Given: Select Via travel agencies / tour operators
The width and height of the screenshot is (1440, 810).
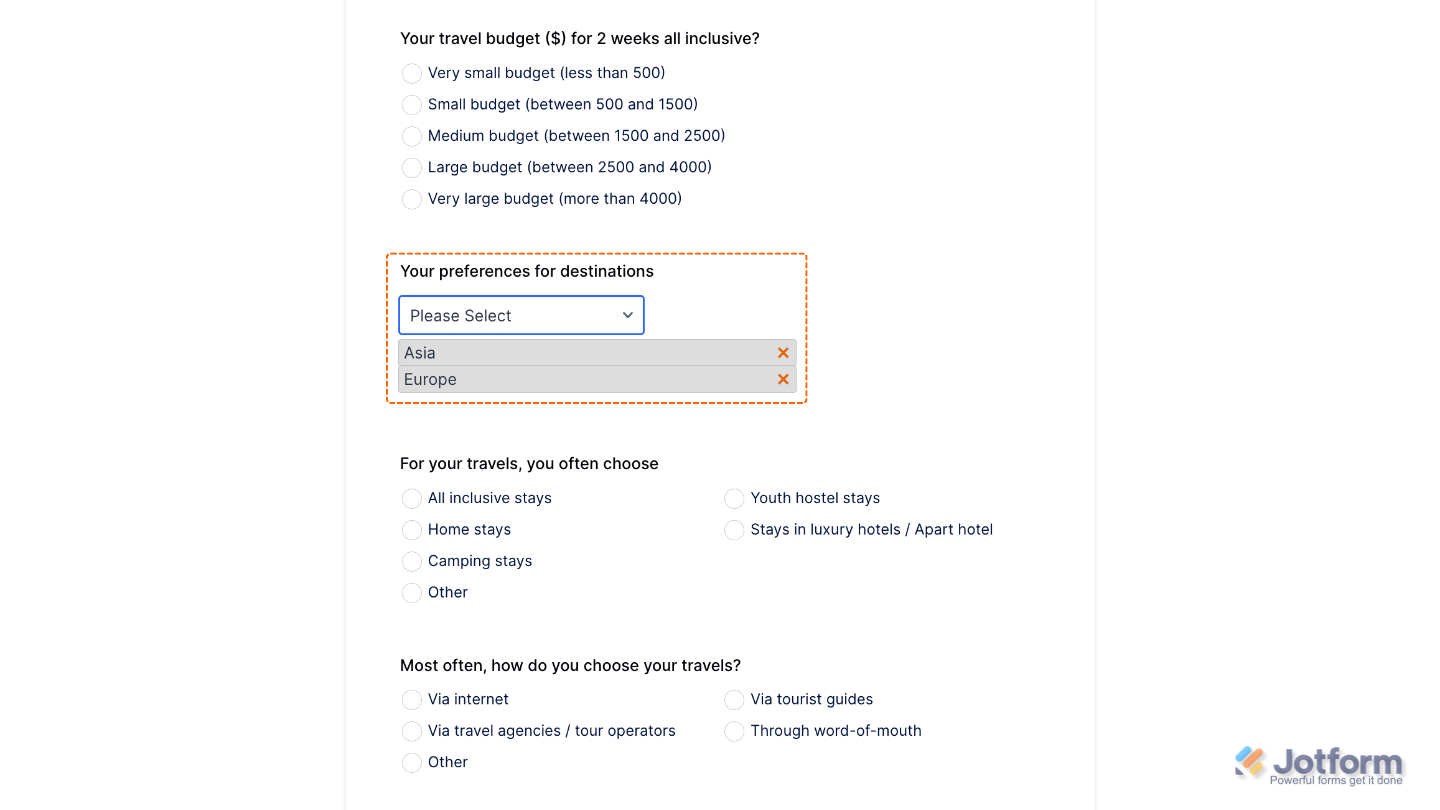Looking at the screenshot, I should (411, 731).
